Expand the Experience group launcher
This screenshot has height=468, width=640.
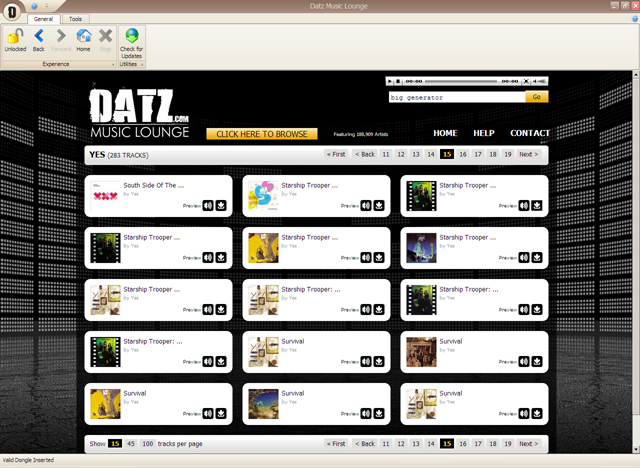pos(113,64)
